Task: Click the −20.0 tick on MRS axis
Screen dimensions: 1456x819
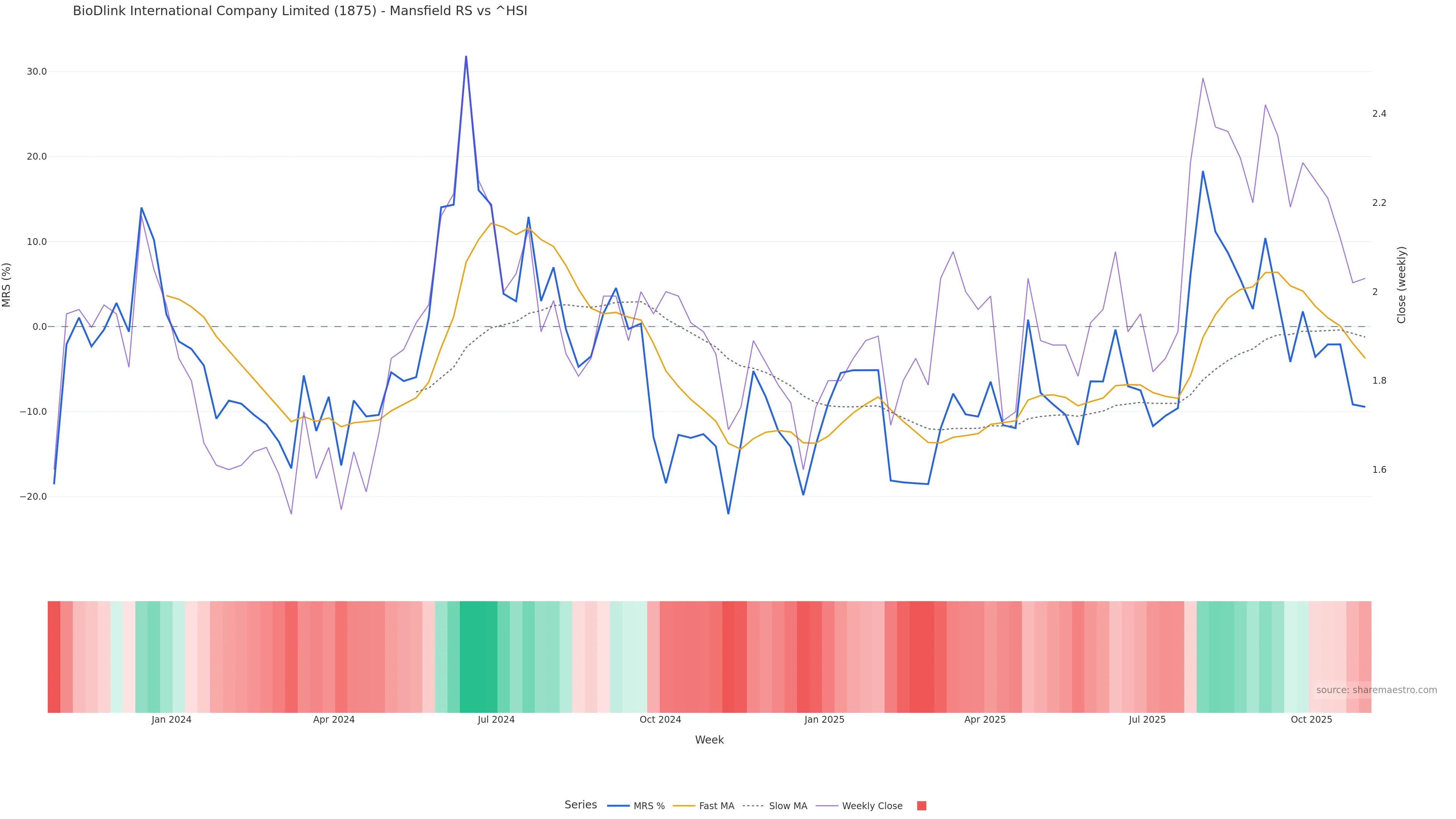Action: [33, 497]
